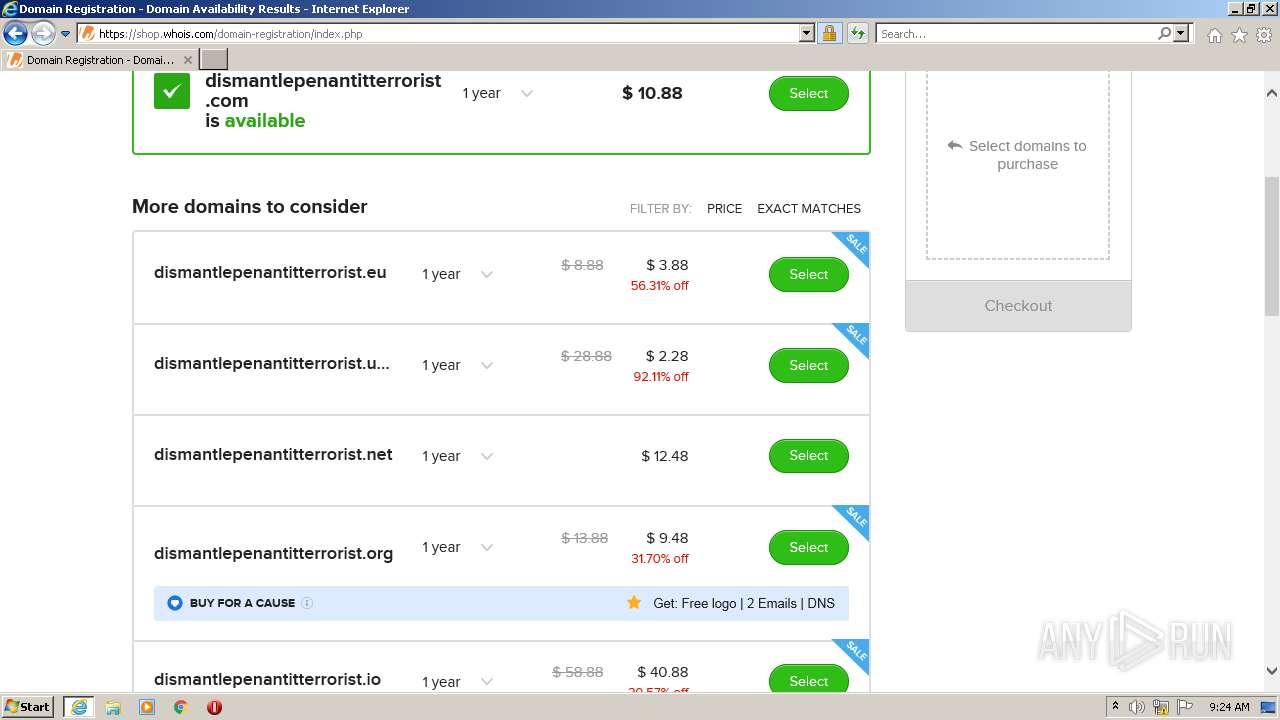Select the .com domain at $10.88

pyautogui.click(x=808, y=93)
